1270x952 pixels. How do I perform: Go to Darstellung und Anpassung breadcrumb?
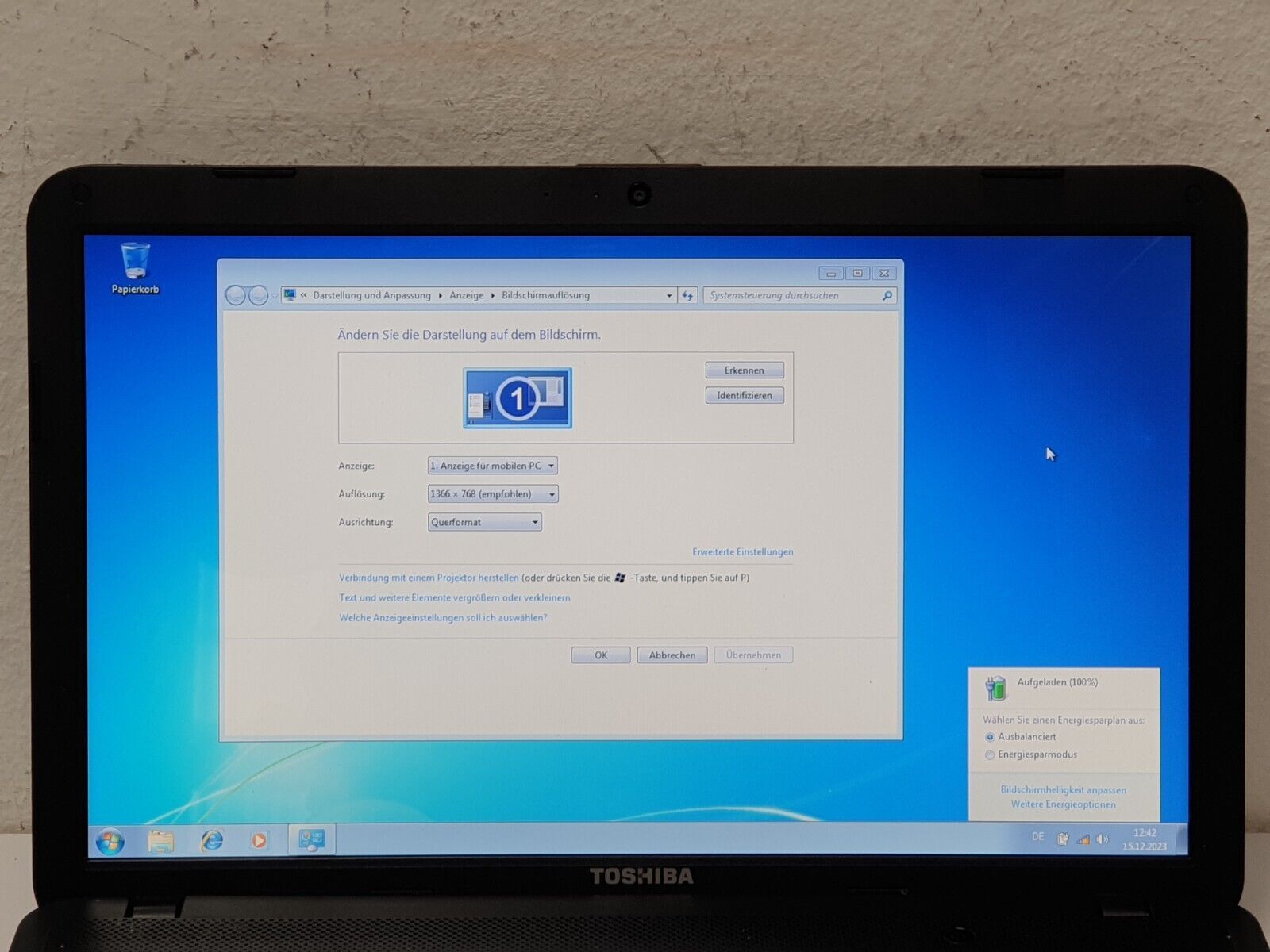point(371,295)
